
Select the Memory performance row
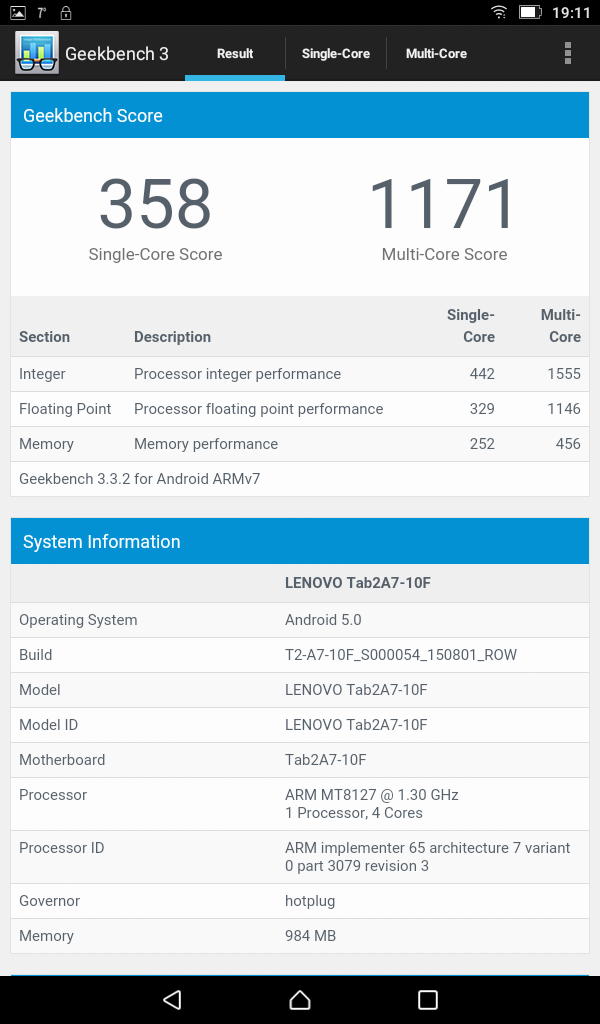coord(300,444)
